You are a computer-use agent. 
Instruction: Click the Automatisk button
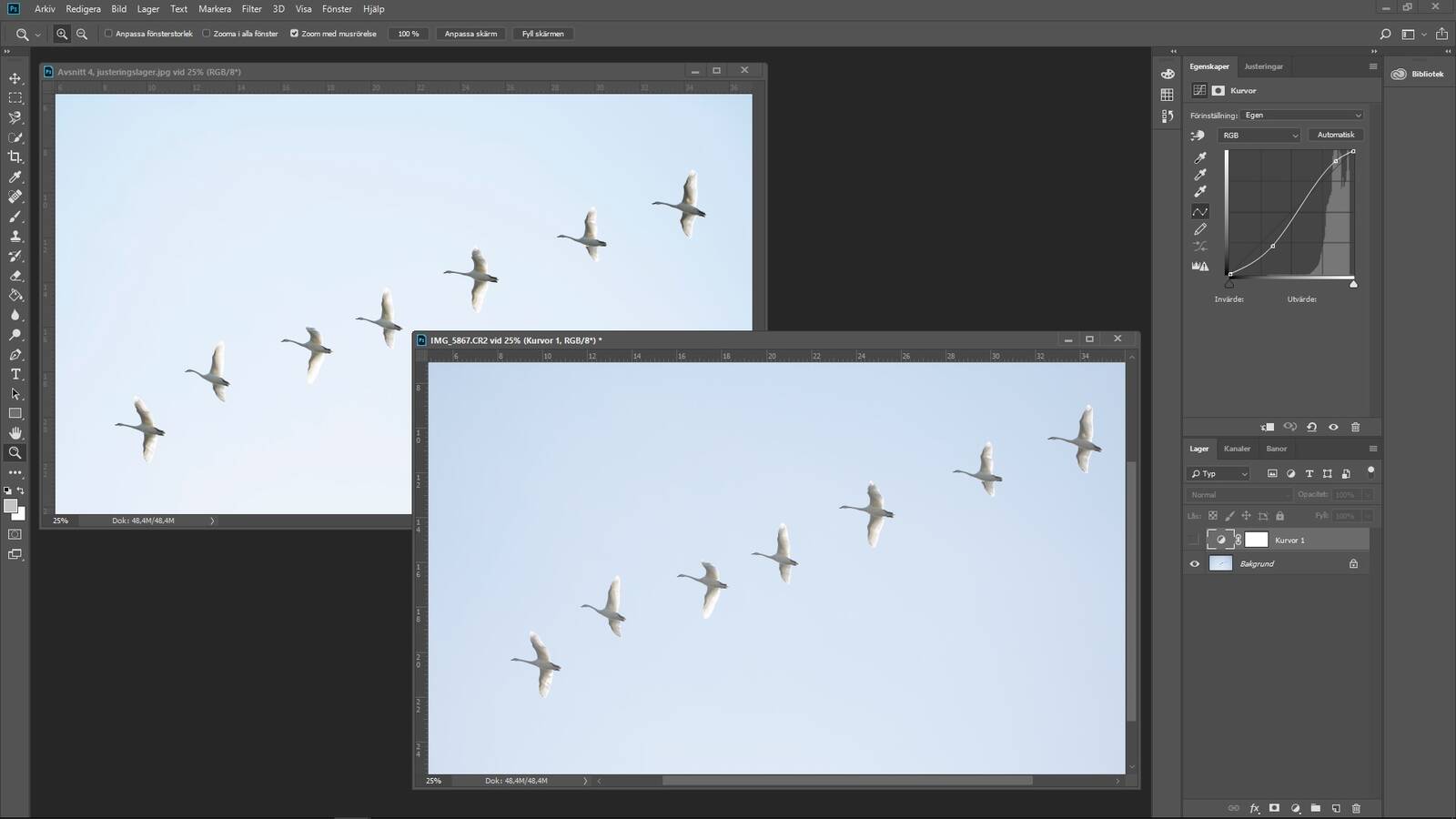click(x=1335, y=136)
